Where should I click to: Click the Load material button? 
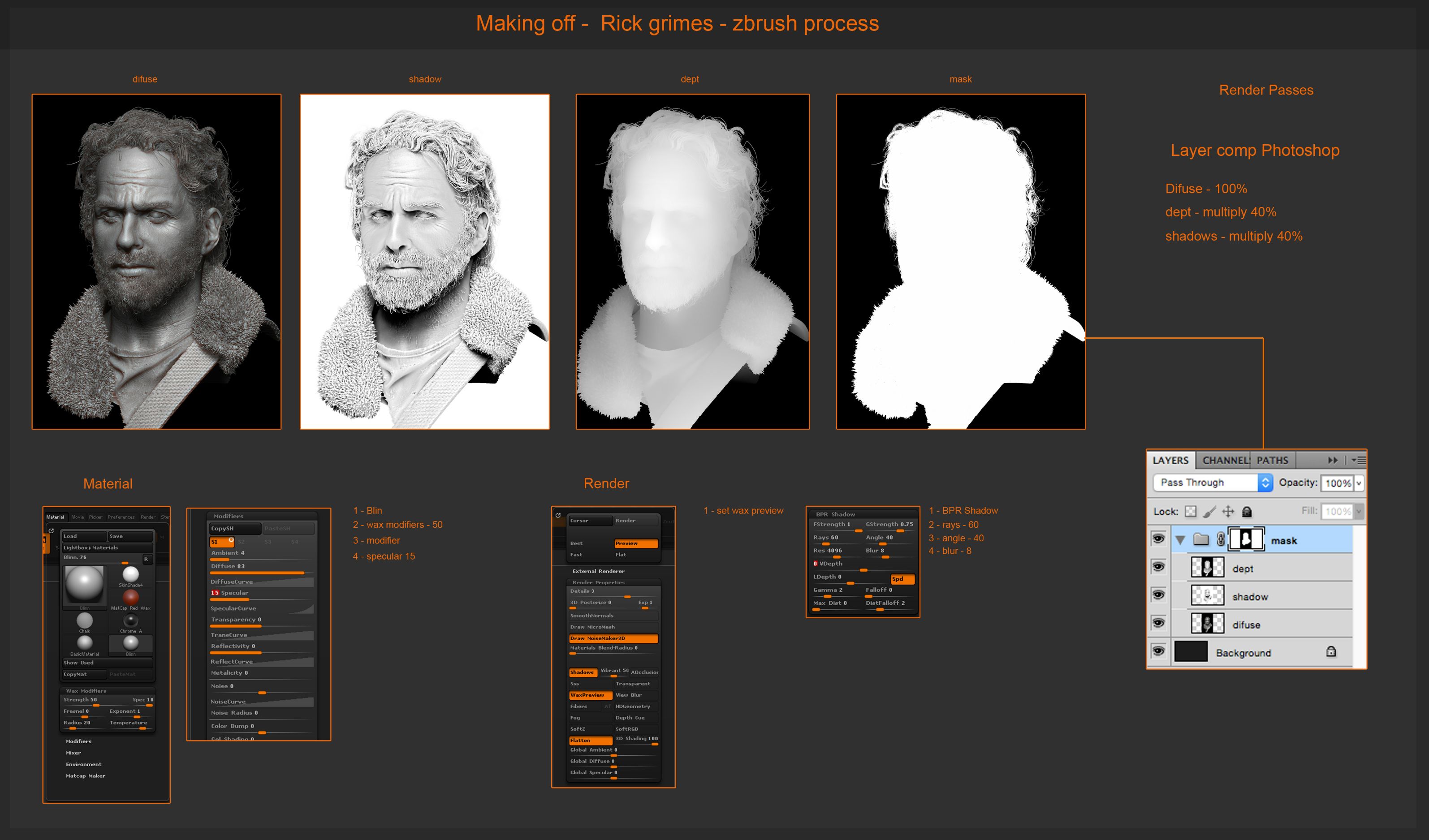[x=84, y=536]
